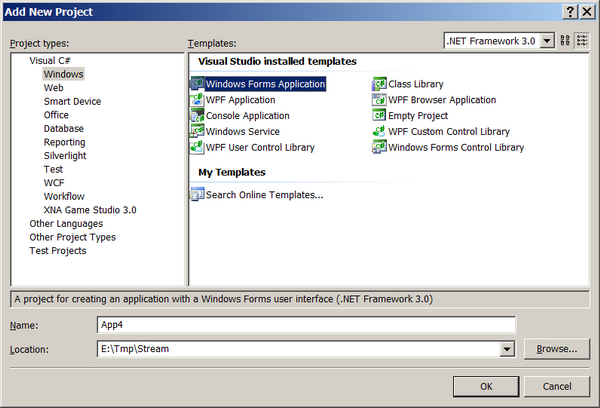Choose the WPF Custom Control Library label
Screen dimensions: 600x408
[449, 132]
